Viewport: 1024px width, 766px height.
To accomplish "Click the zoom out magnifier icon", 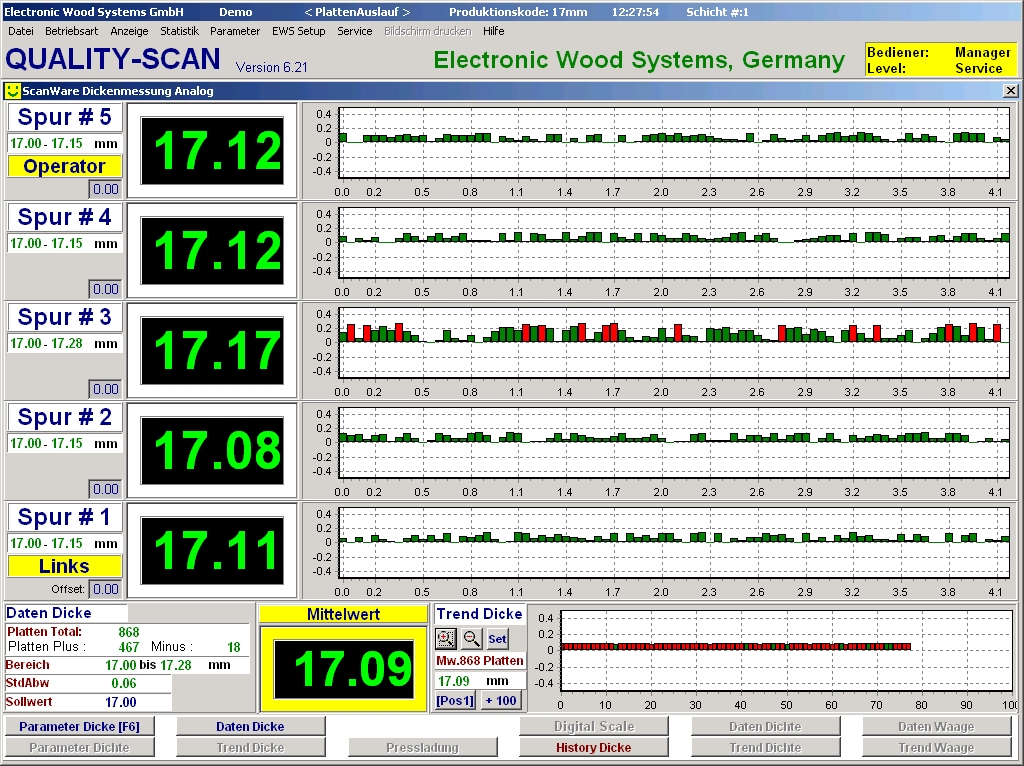I will [472, 638].
